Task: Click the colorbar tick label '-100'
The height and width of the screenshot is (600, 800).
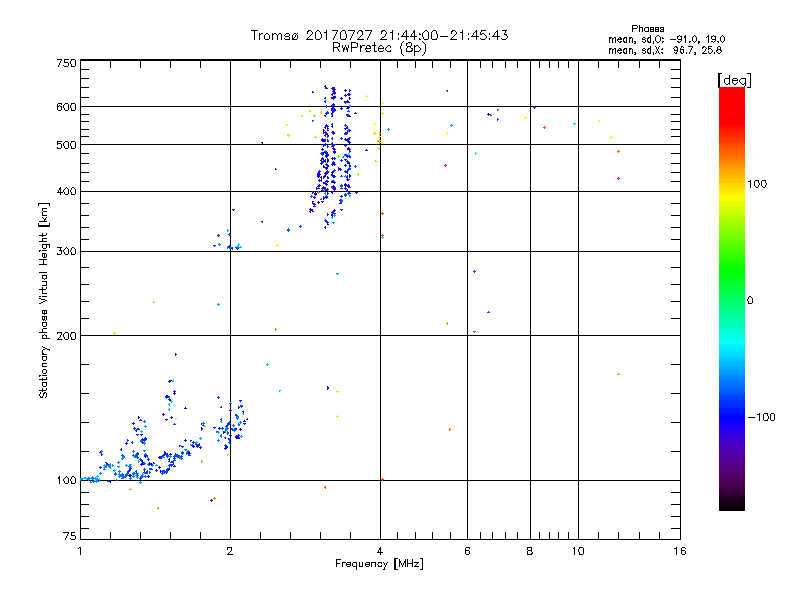Action: [x=761, y=417]
